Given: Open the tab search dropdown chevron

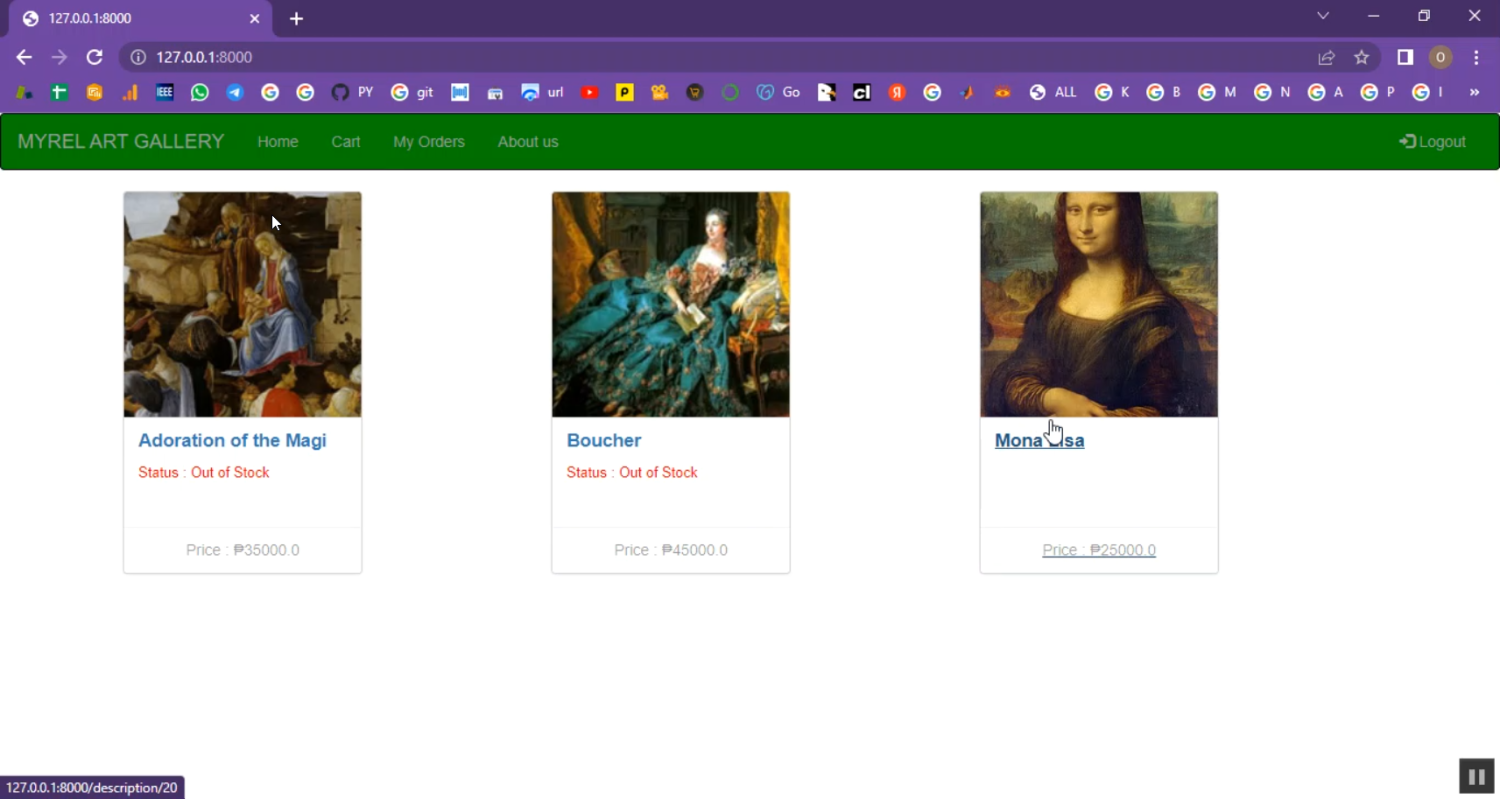Looking at the screenshot, I should pos(1323,16).
